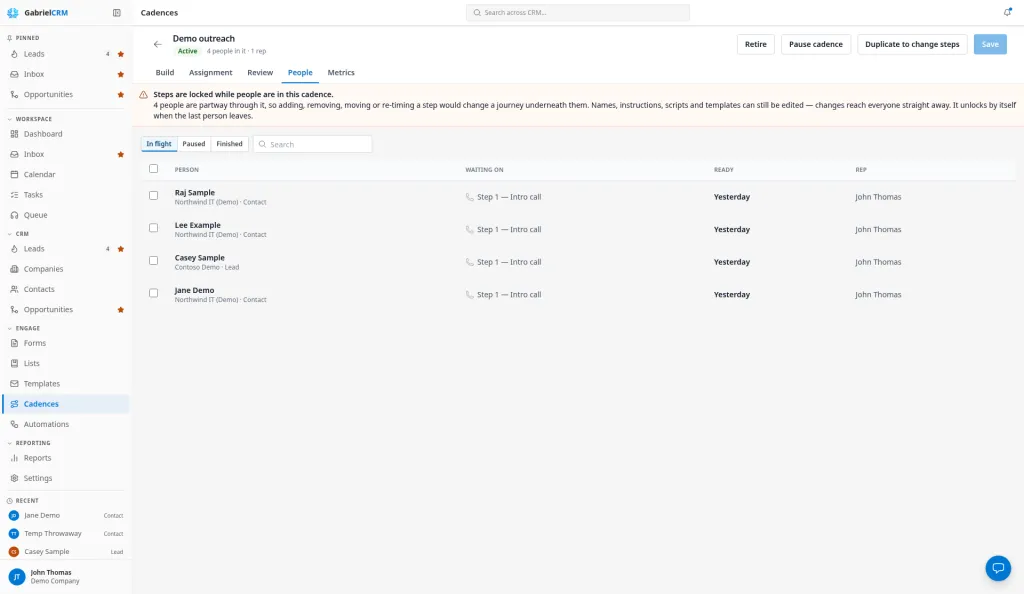Select the Paused filter
Viewport: 1024px width, 594px height.
tap(193, 144)
